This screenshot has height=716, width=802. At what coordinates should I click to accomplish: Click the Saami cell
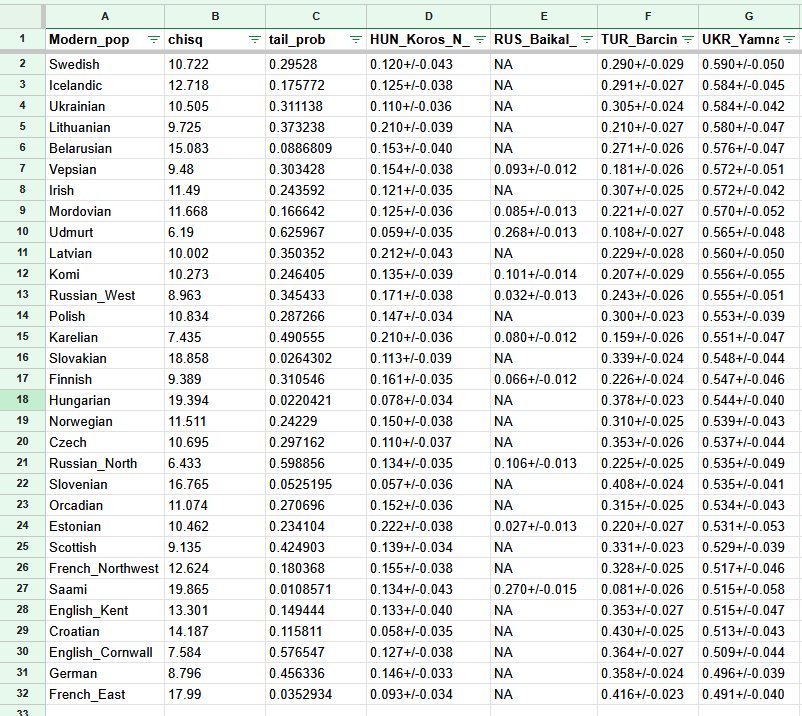(105, 589)
